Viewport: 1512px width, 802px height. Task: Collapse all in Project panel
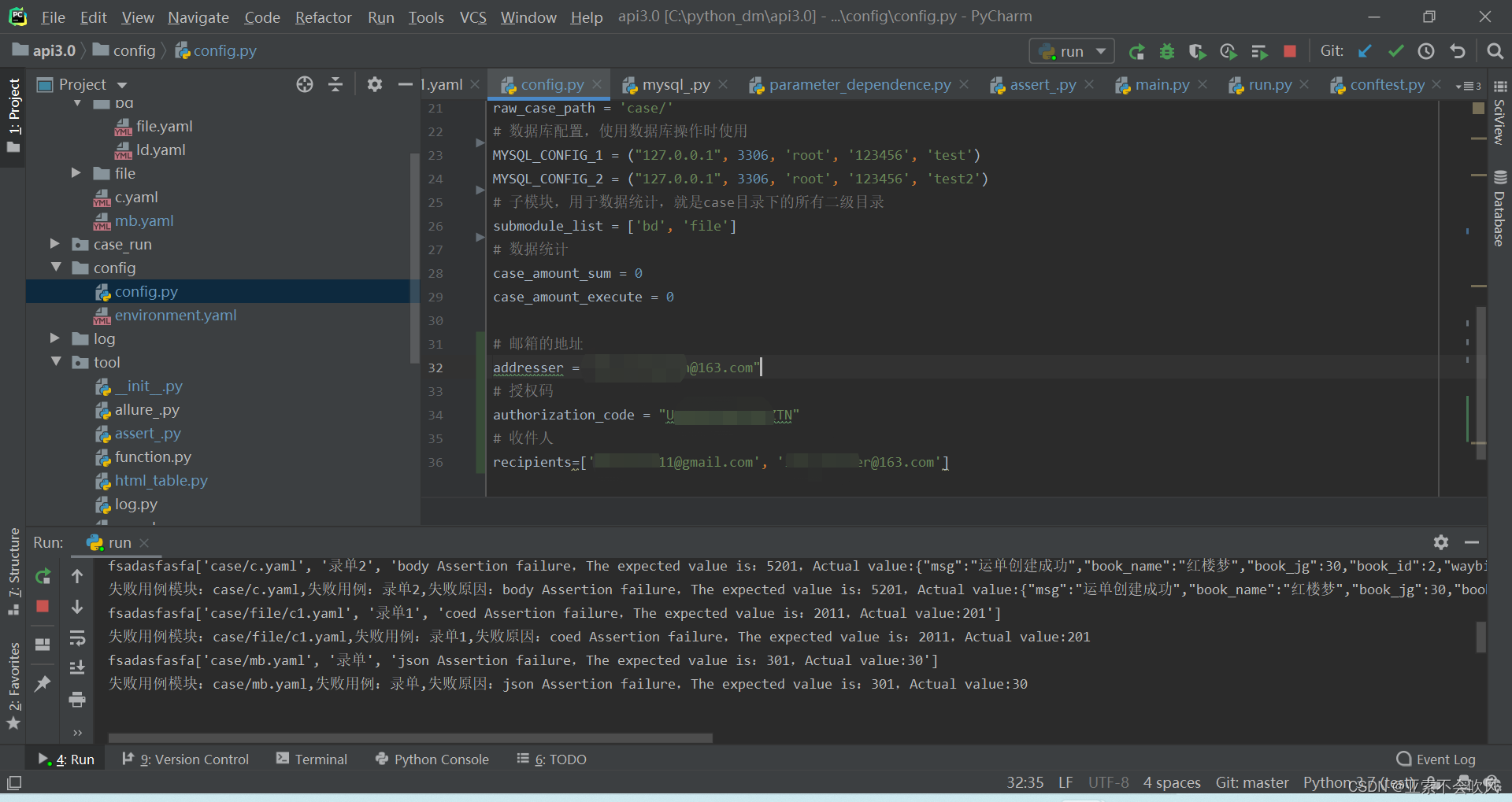pyautogui.click(x=335, y=84)
